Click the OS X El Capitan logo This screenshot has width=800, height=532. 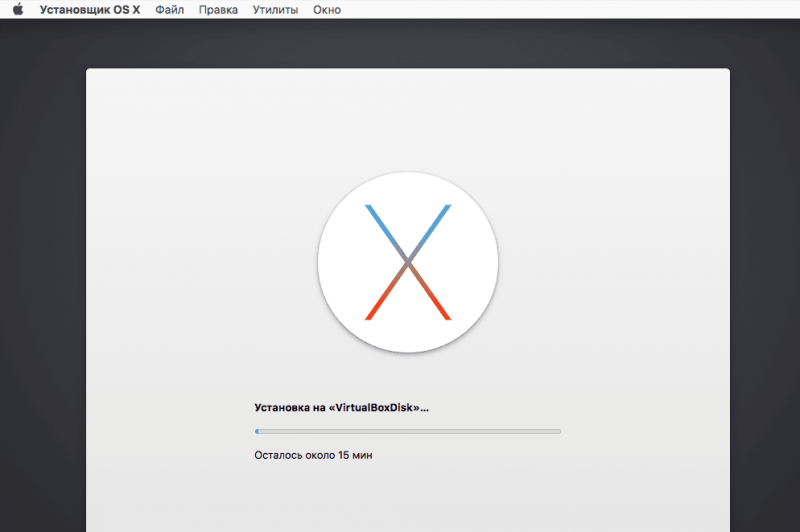pos(408,262)
